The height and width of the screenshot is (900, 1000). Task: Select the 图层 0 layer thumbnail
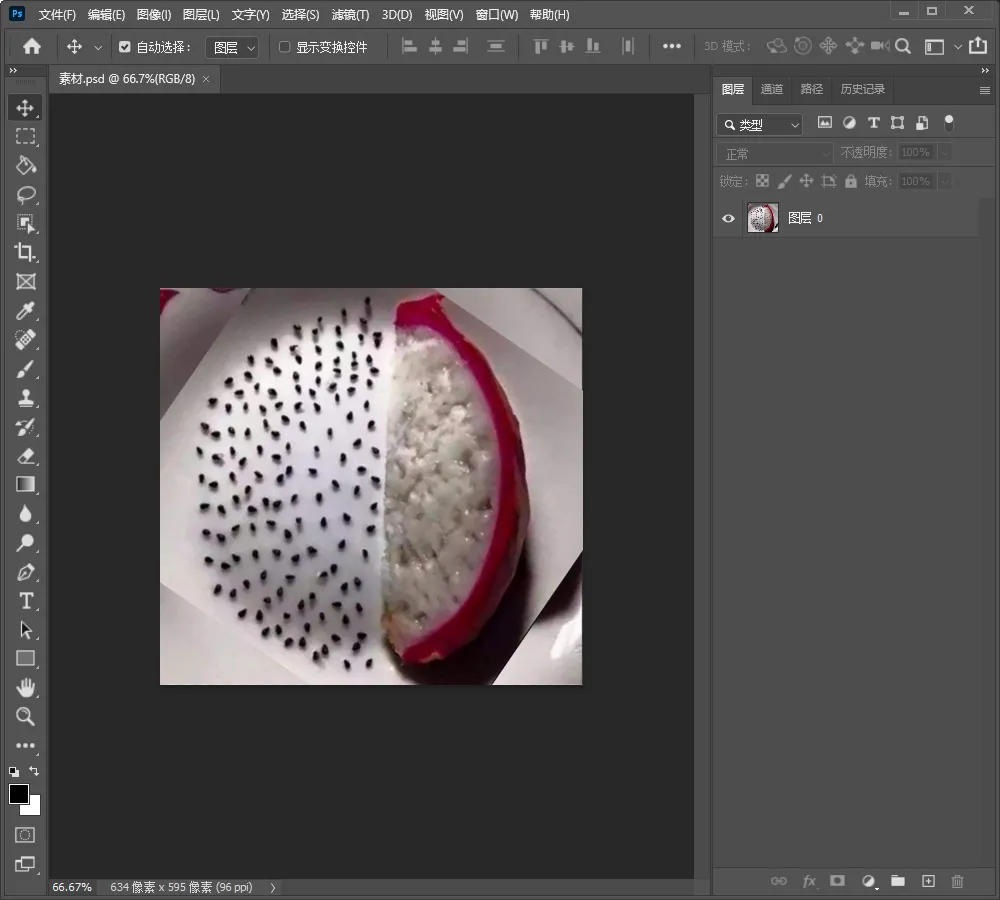pyautogui.click(x=763, y=218)
